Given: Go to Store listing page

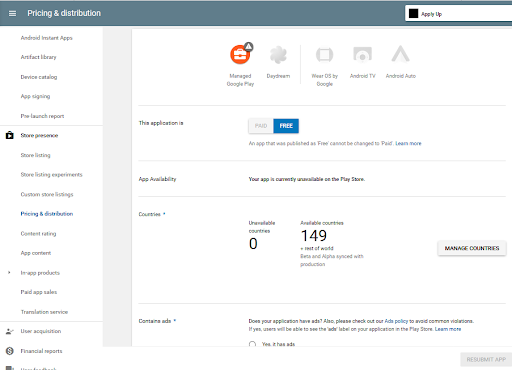Looking at the screenshot, I should coord(35,155).
